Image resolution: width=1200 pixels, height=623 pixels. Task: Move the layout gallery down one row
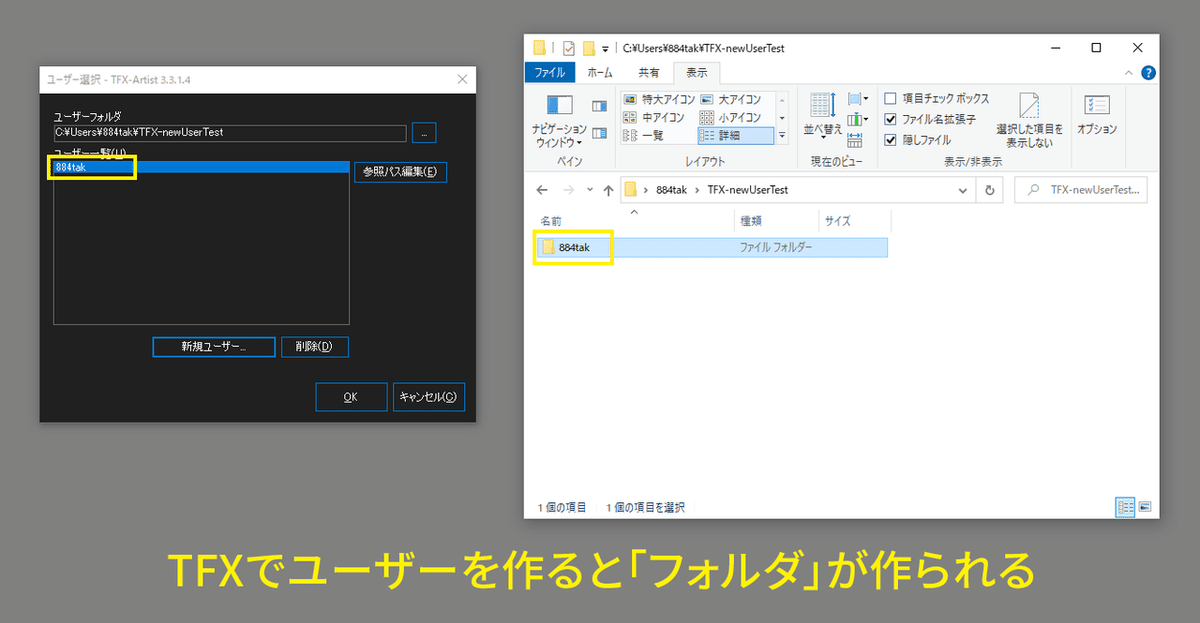click(782, 118)
